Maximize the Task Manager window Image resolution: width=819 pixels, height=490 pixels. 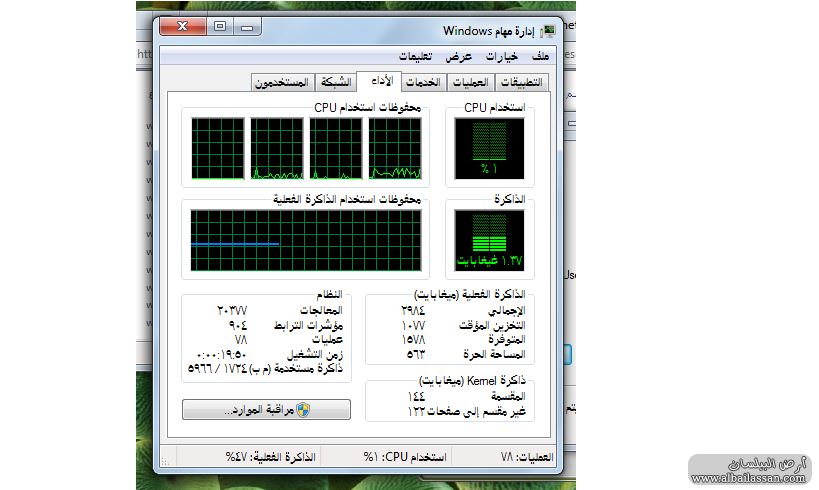[220, 26]
